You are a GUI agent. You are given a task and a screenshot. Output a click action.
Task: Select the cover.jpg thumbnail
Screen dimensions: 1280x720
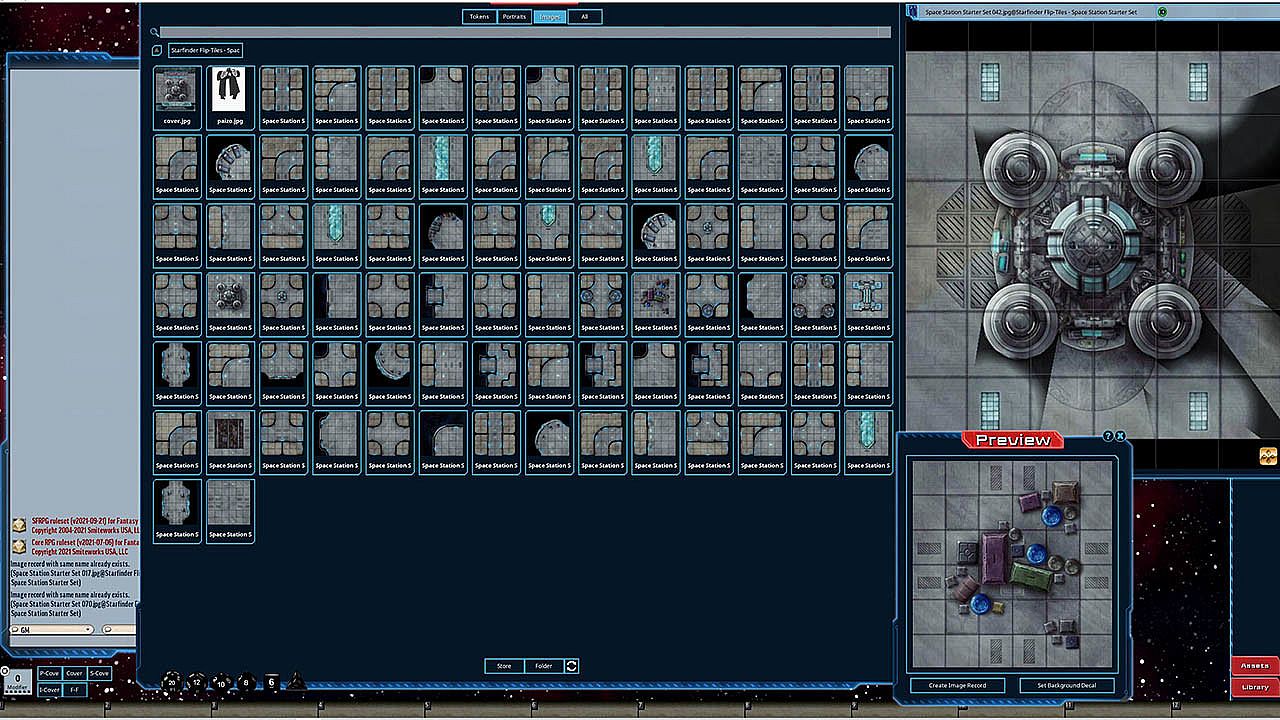pos(177,97)
